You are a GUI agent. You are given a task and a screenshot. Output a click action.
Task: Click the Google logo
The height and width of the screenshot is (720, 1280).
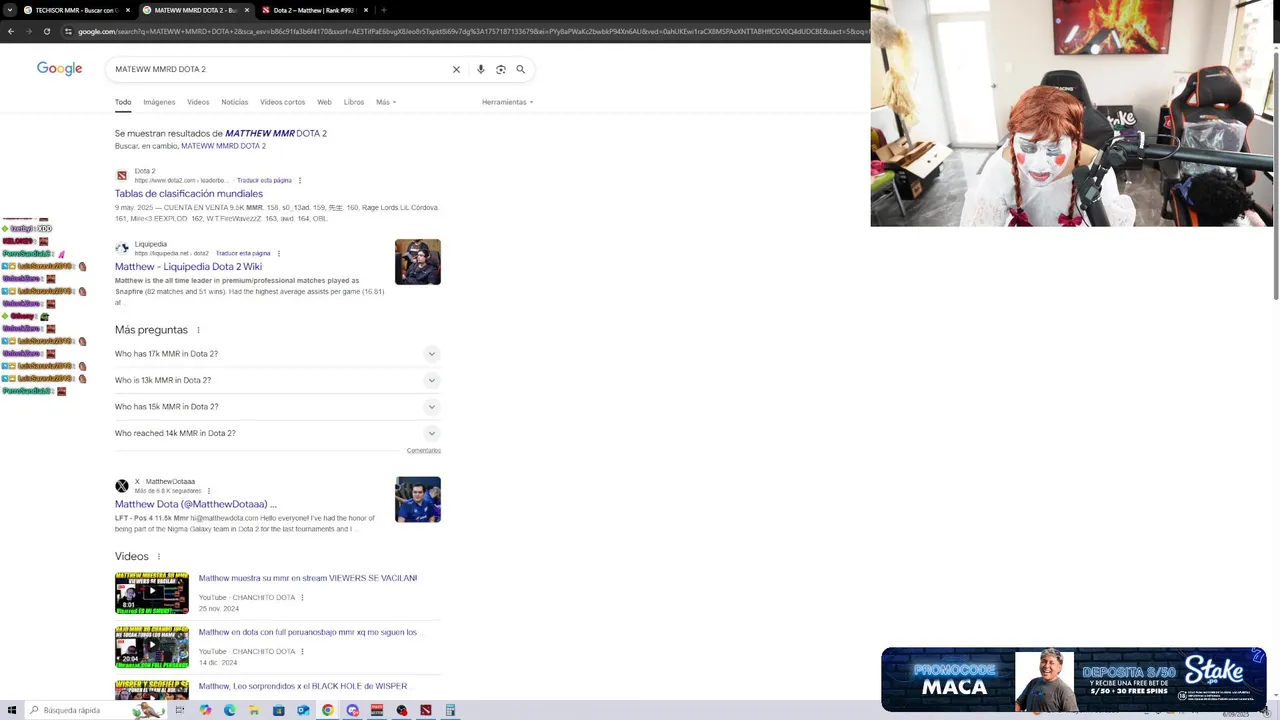click(x=59, y=69)
